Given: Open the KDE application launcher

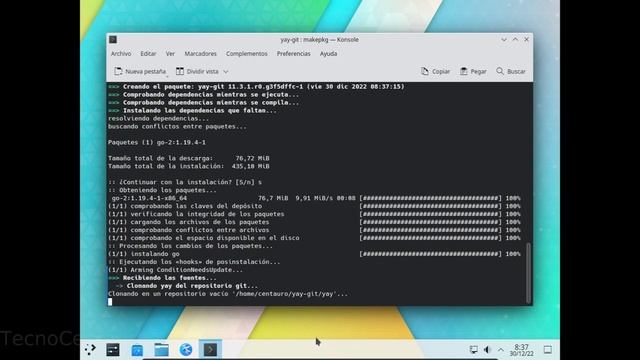Looking at the screenshot, I should click(90, 349).
